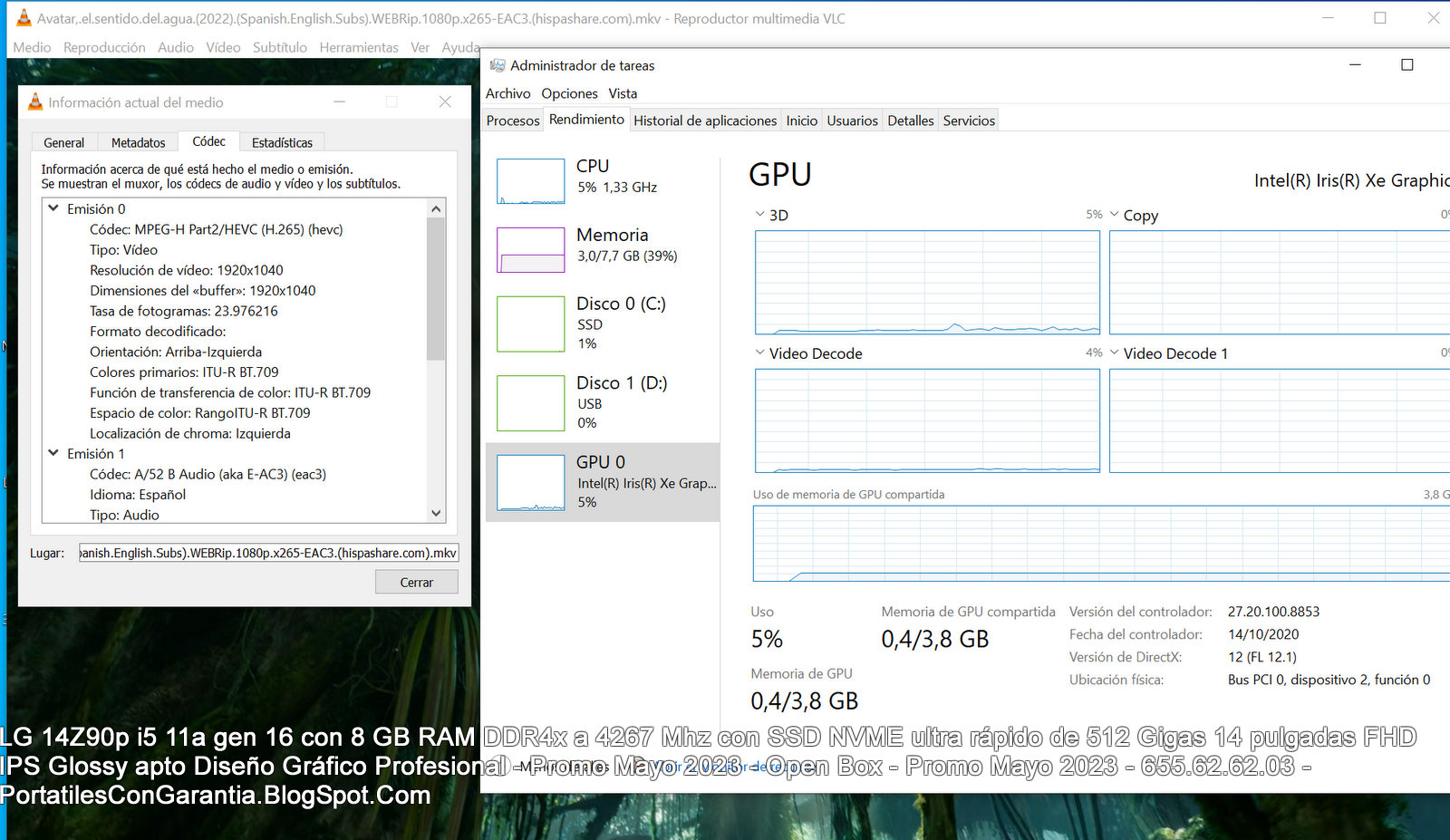Click the VLC cone icon in the main title bar

(x=24, y=18)
